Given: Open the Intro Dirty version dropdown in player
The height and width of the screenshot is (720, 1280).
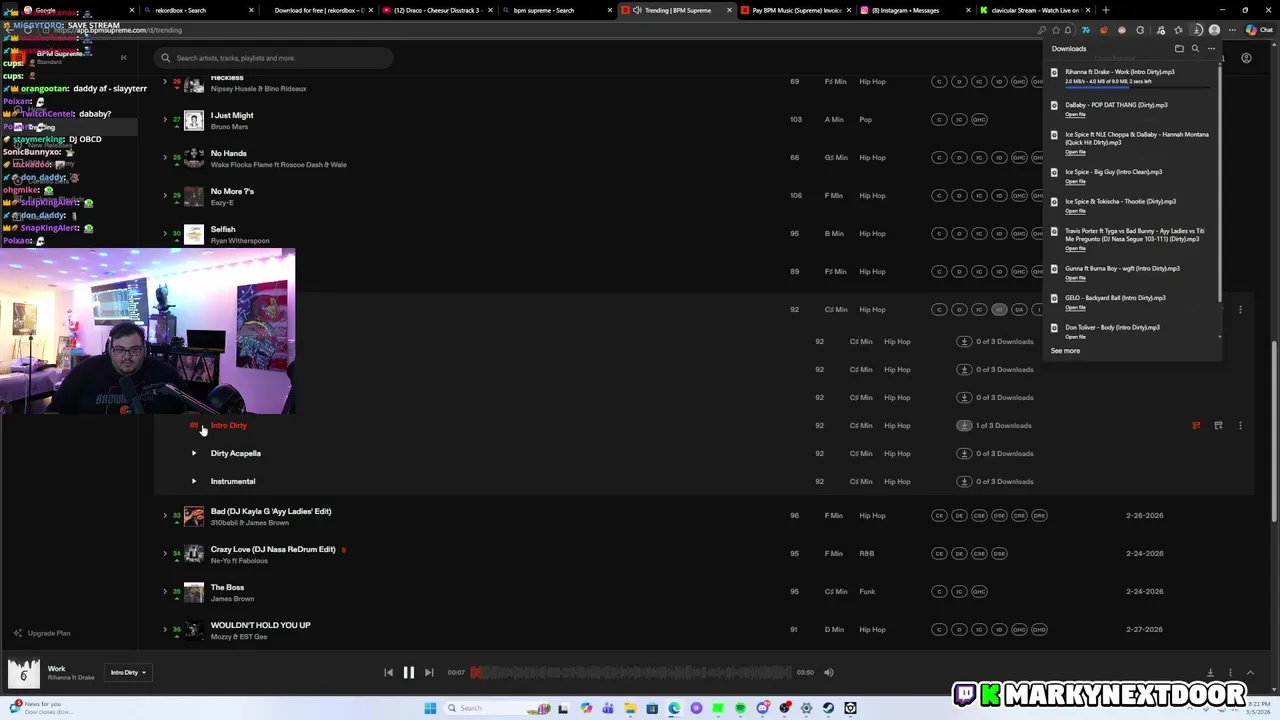Looking at the screenshot, I should coord(128,672).
